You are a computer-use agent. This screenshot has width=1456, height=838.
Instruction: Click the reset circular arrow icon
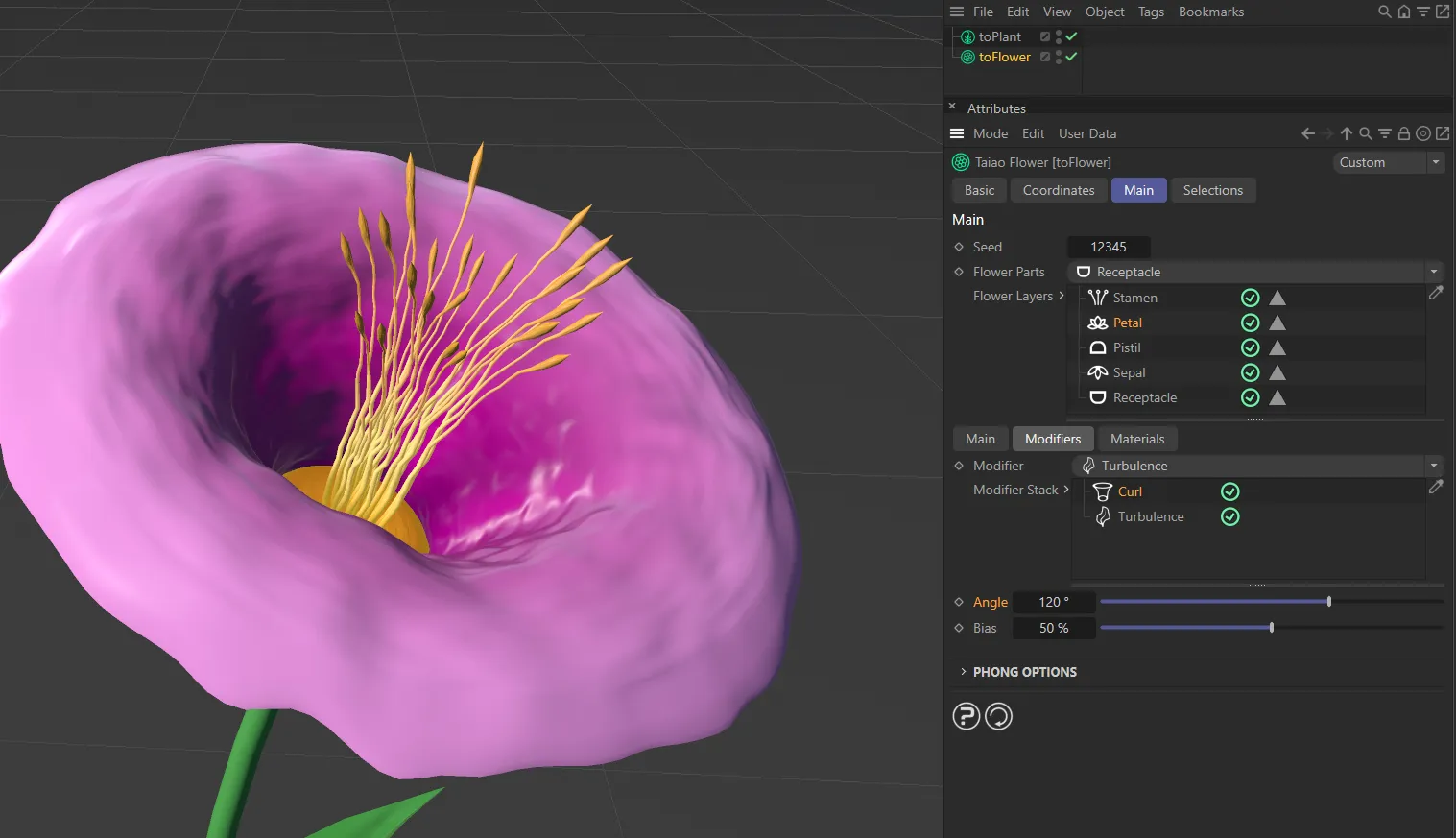point(998,715)
